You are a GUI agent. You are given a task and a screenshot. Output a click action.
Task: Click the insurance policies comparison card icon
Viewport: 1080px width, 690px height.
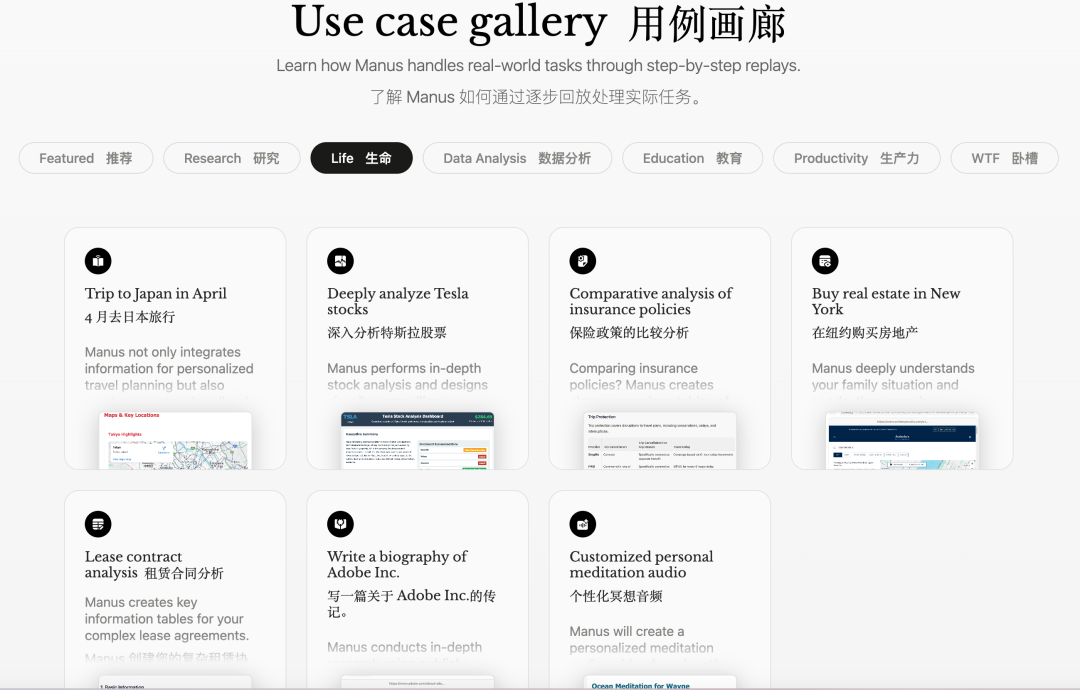pos(583,261)
